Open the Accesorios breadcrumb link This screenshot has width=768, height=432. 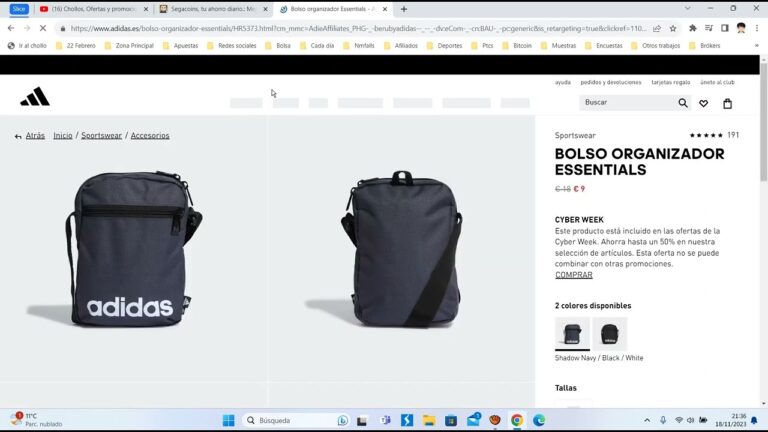150,136
